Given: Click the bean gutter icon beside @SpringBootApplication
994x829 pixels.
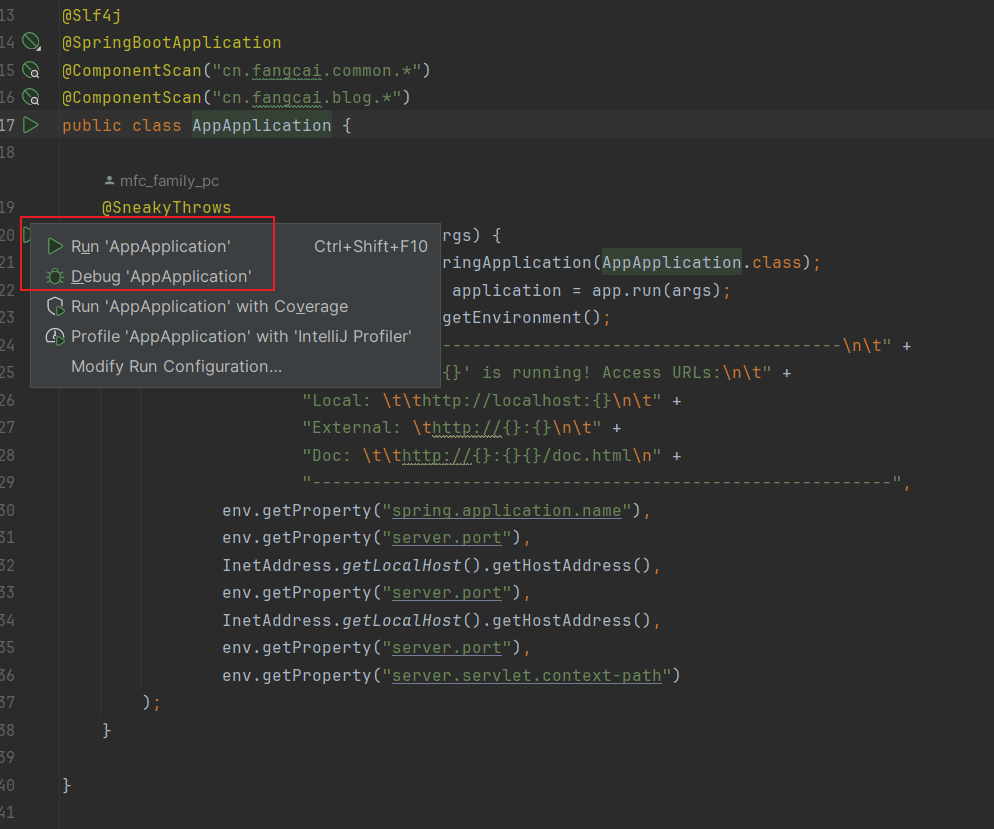Looking at the screenshot, I should [x=31, y=42].
